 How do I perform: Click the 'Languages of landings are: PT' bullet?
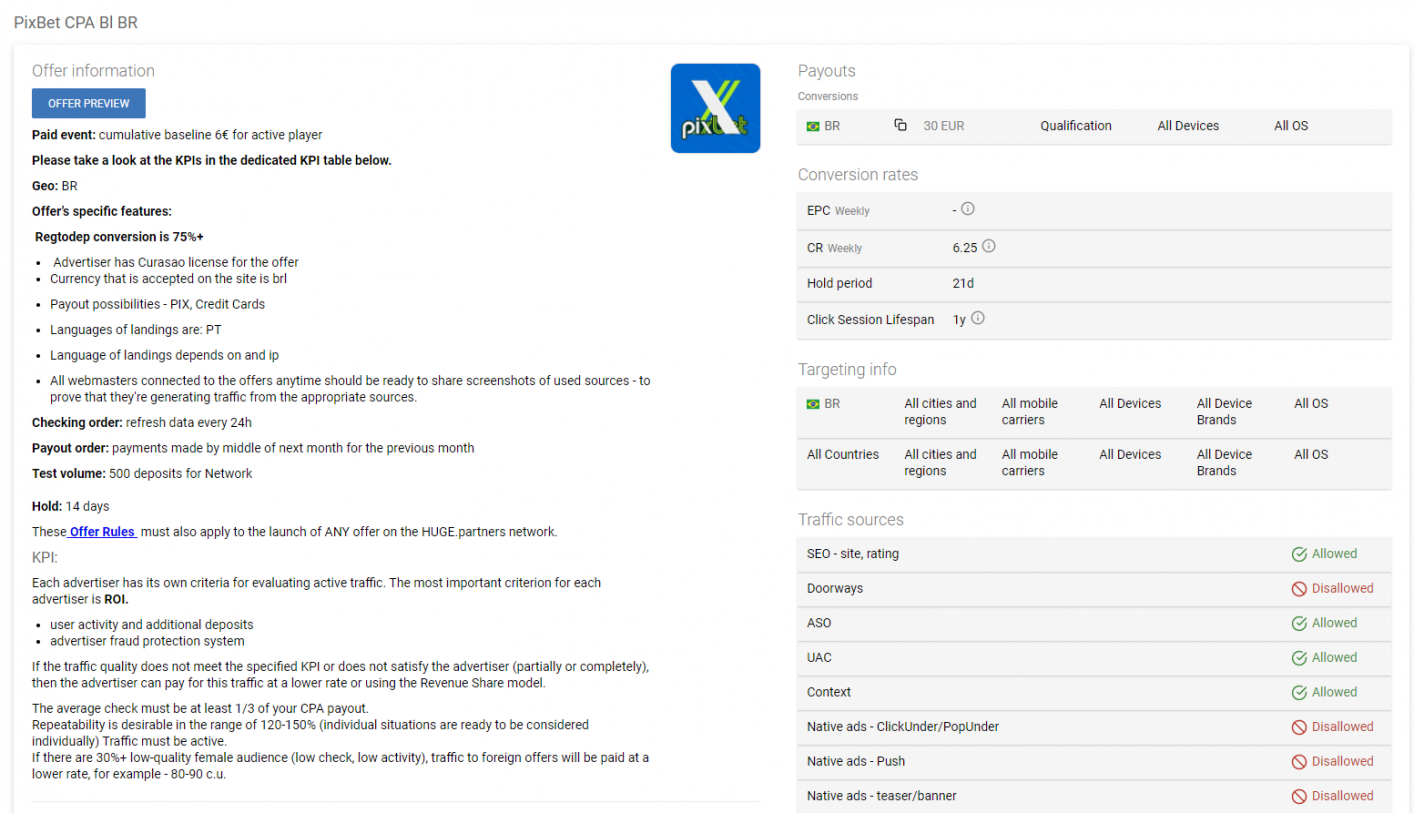pos(136,330)
